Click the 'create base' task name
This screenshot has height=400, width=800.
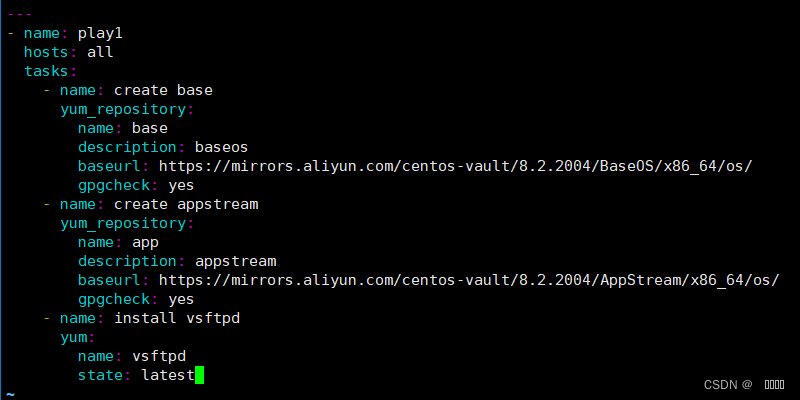[163, 90]
